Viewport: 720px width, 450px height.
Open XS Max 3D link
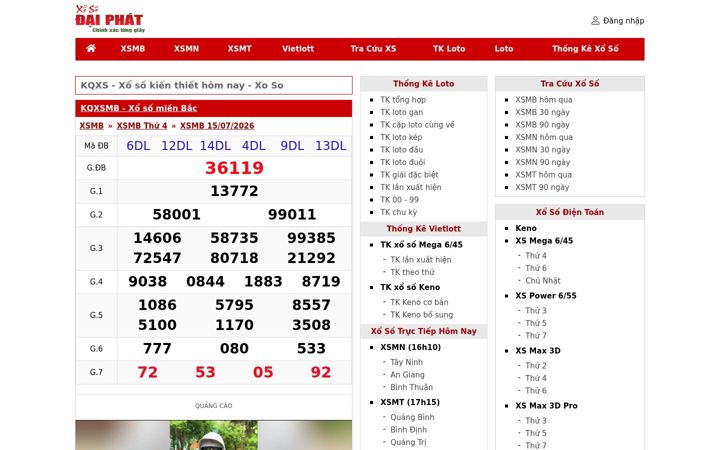tap(538, 351)
